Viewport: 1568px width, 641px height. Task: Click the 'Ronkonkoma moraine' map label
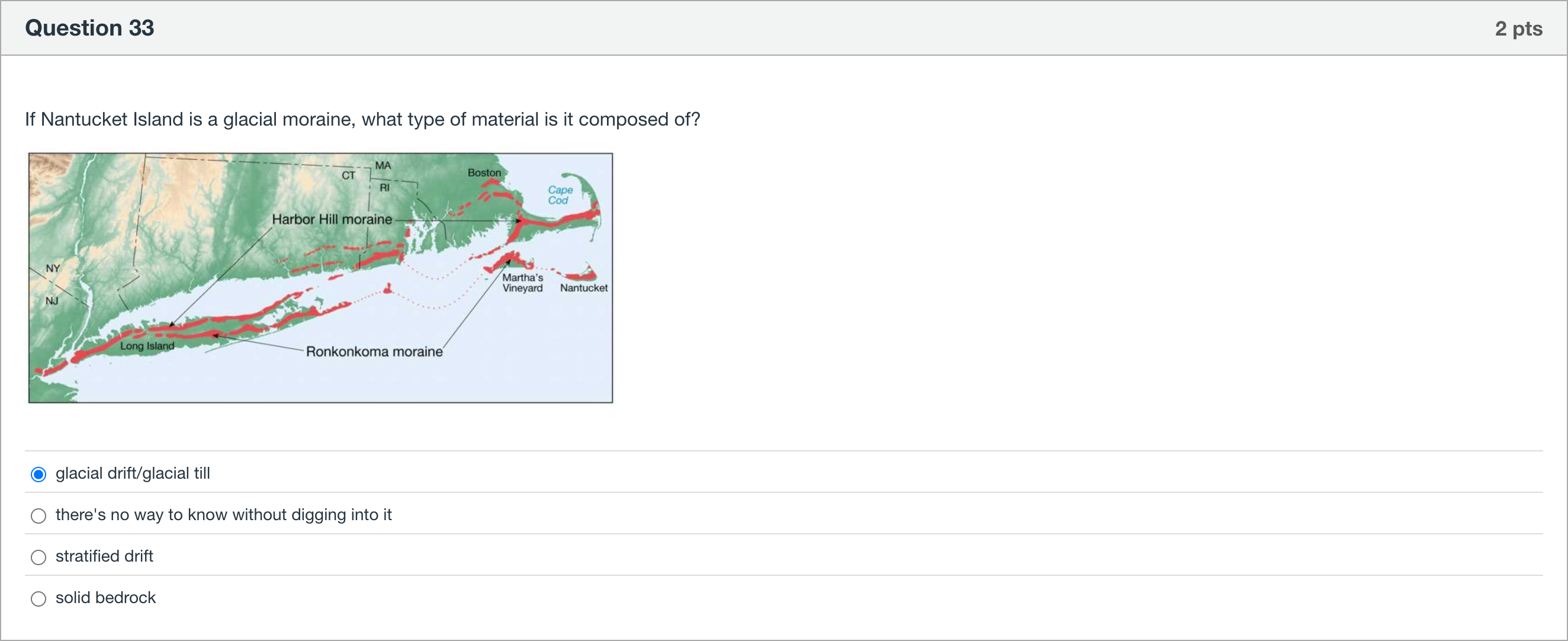click(374, 351)
